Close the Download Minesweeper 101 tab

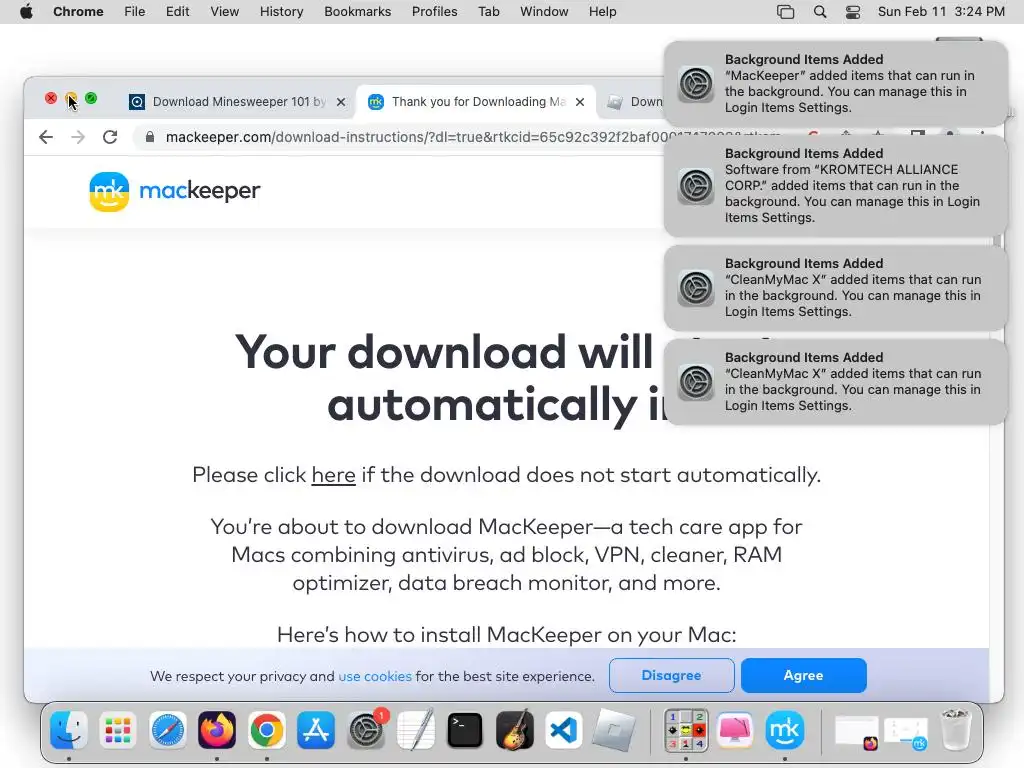point(341,102)
